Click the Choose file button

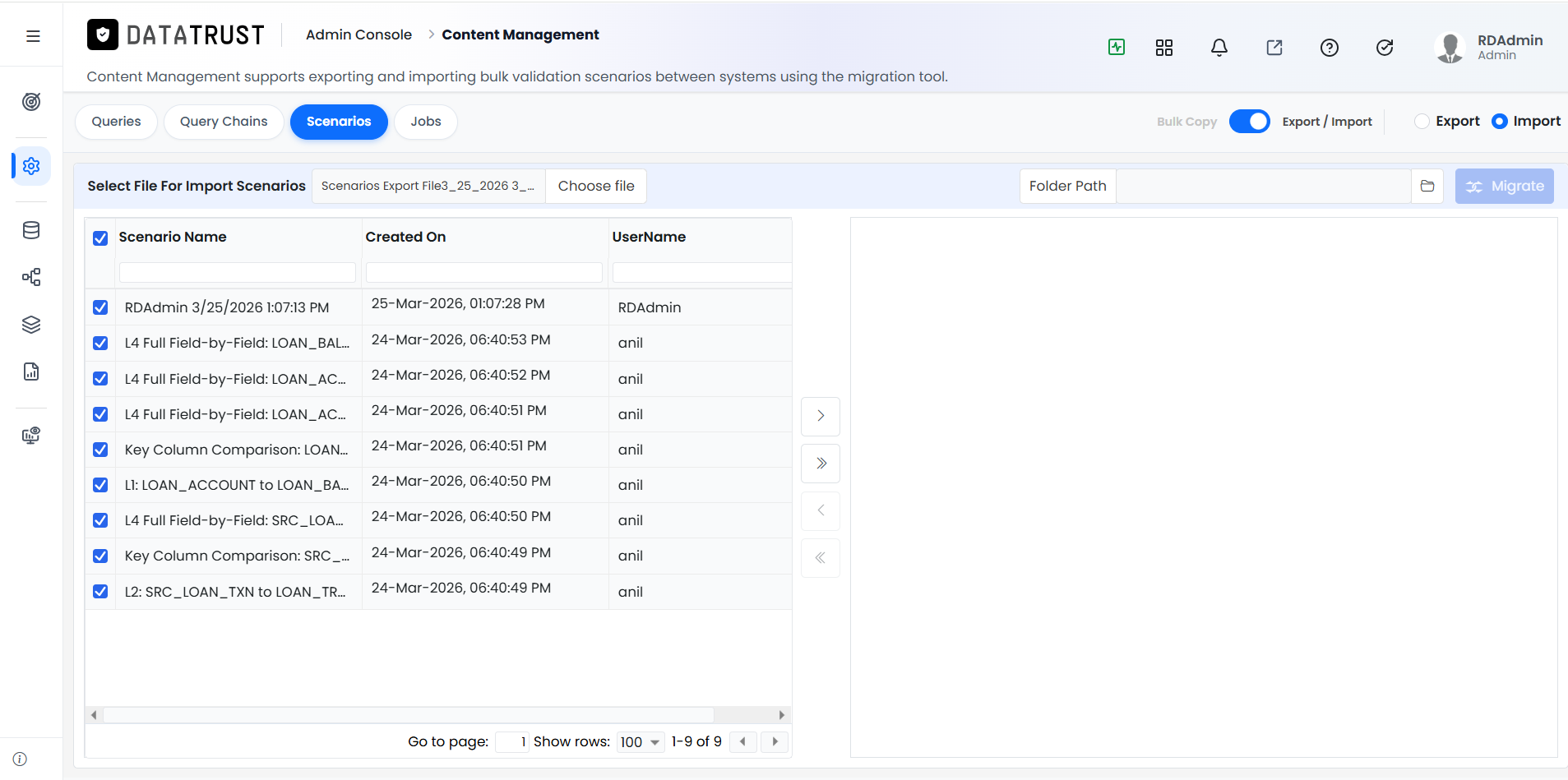596,186
